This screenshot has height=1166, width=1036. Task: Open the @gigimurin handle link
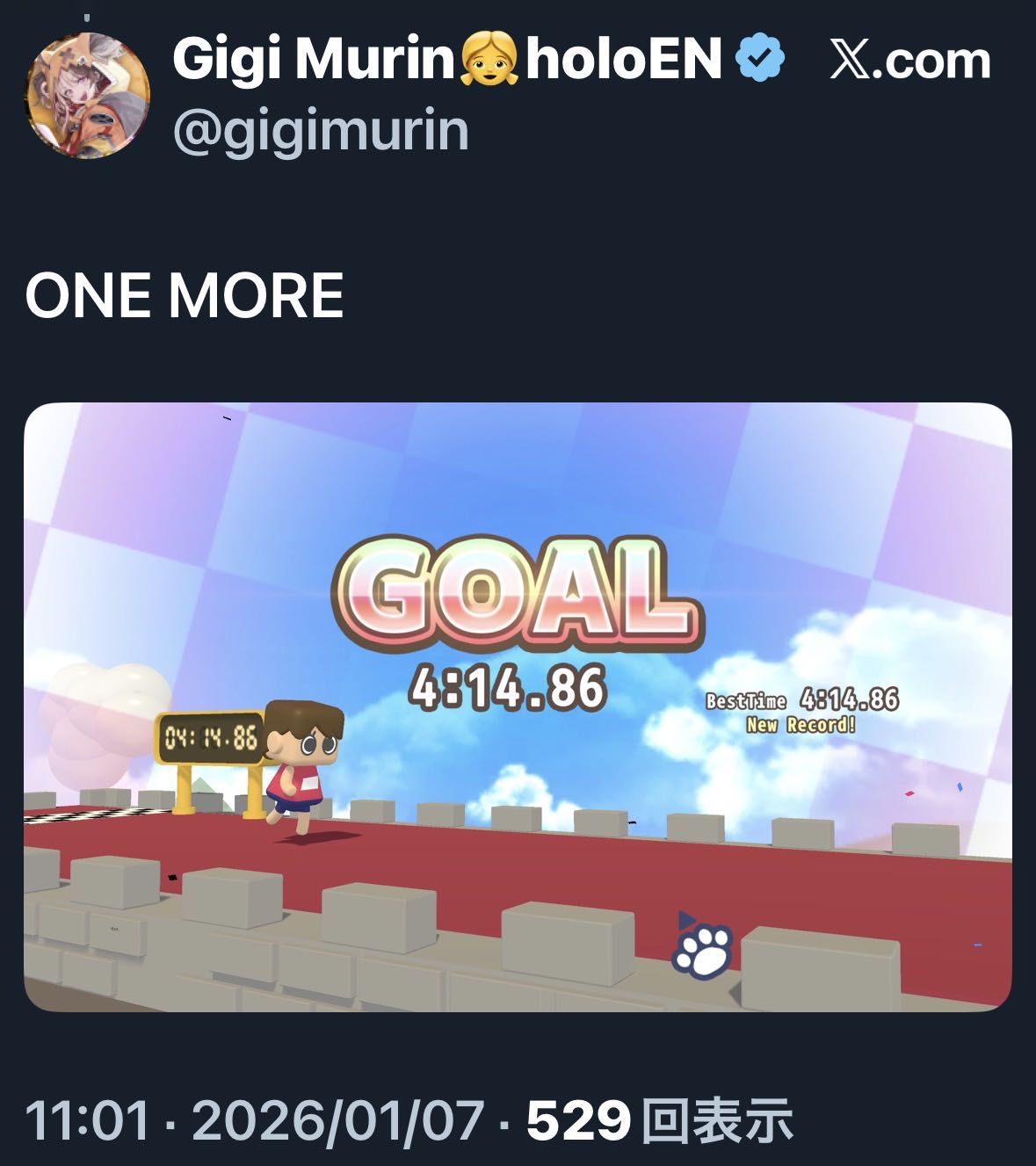tap(321, 130)
